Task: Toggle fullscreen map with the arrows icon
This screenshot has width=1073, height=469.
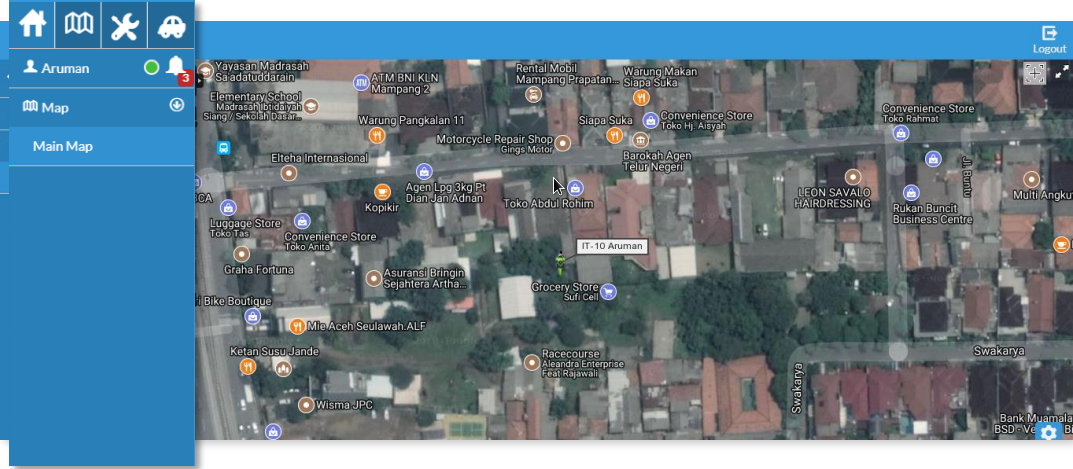Action: [1062, 72]
